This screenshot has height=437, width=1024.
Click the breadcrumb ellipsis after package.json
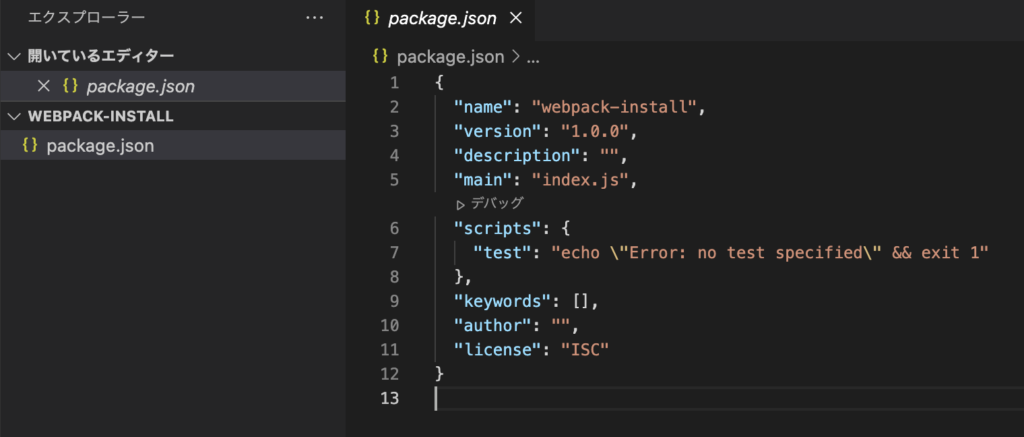(533, 57)
